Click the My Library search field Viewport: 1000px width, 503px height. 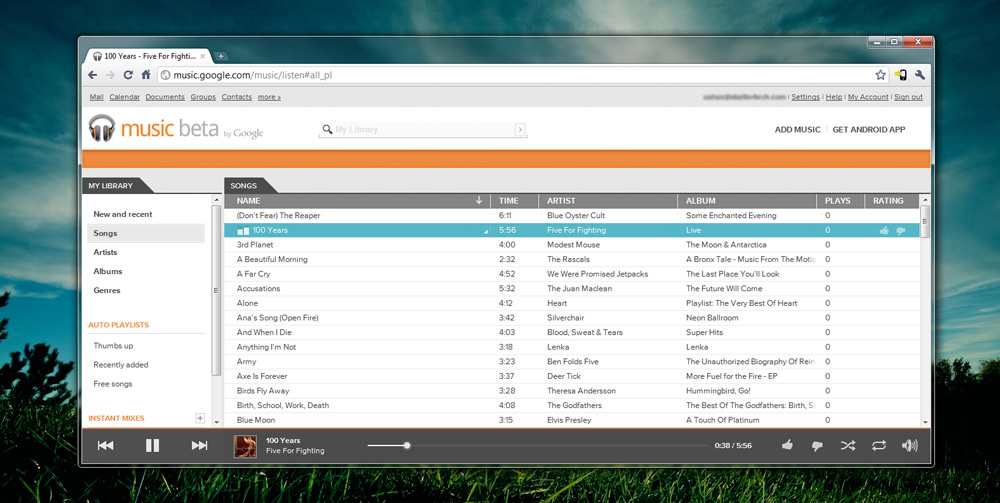tap(422, 129)
